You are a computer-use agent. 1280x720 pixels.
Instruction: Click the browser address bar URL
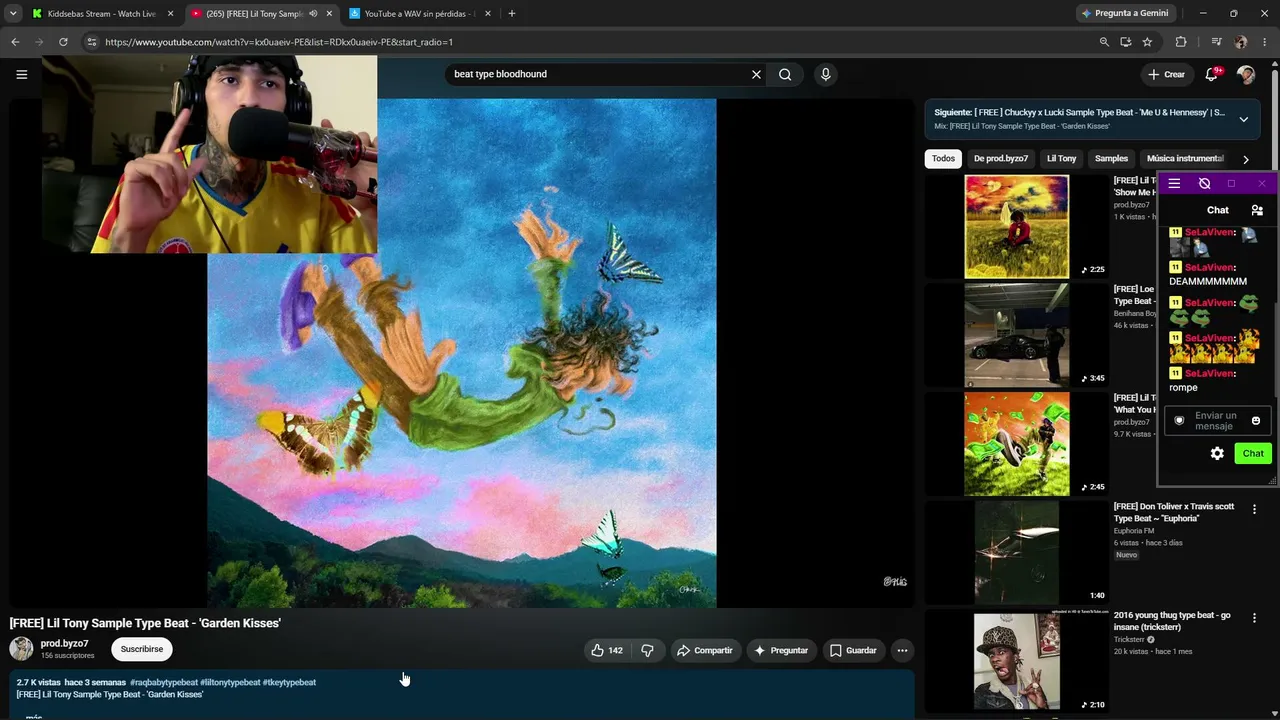[279, 42]
